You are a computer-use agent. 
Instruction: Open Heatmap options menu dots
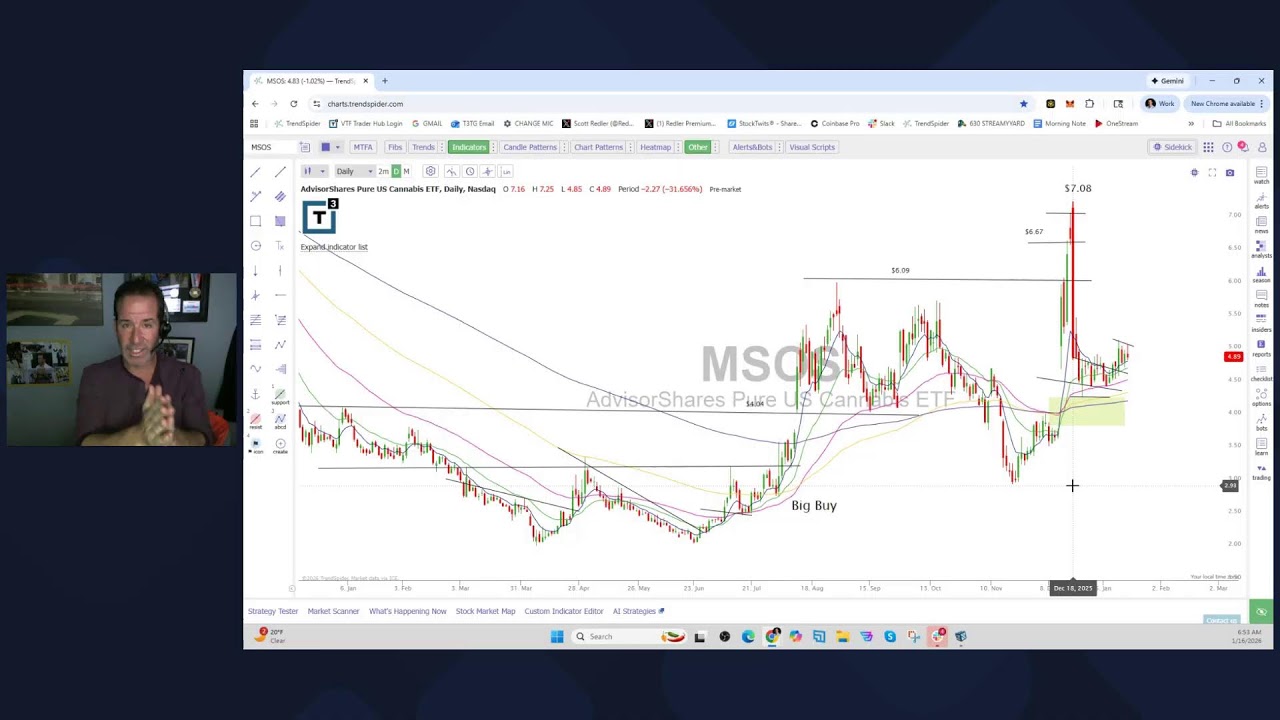pyautogui.click(x=677, y=147)
